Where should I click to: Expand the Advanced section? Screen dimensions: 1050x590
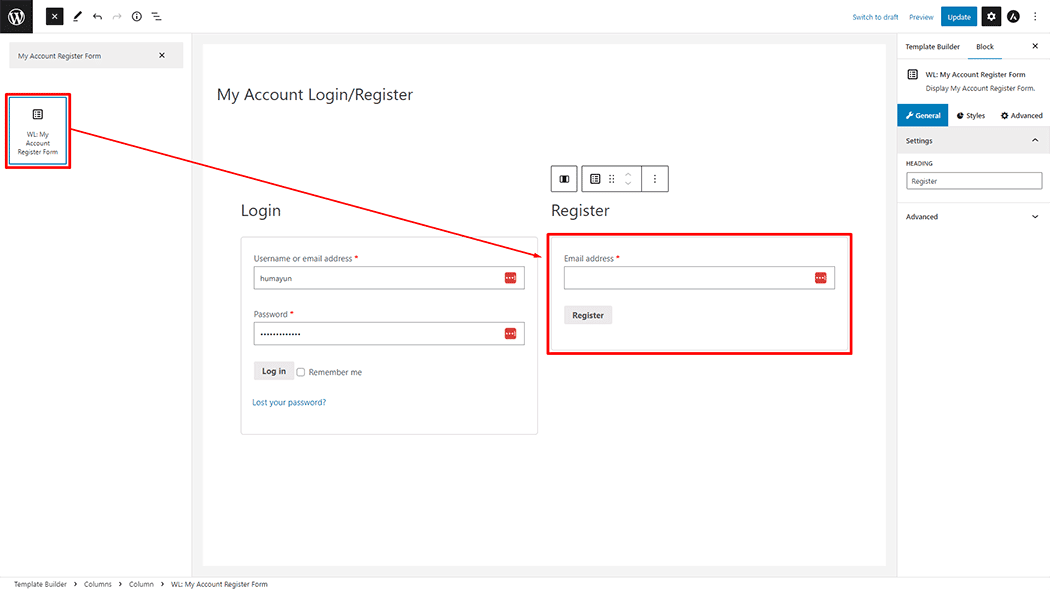[x=973, y=216]
